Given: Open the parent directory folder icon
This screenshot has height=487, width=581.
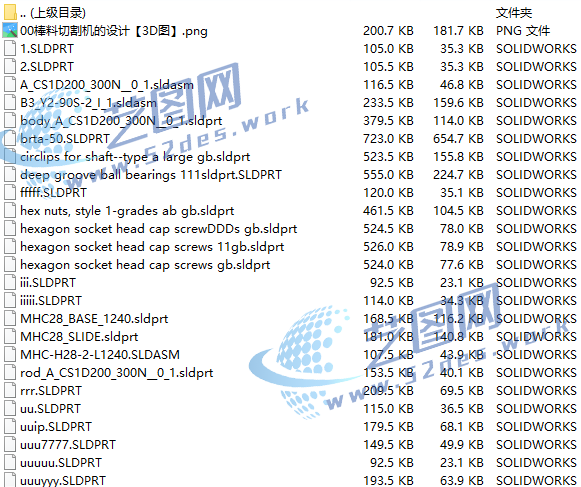Looking at the screenshot, I should pos(10,12).
